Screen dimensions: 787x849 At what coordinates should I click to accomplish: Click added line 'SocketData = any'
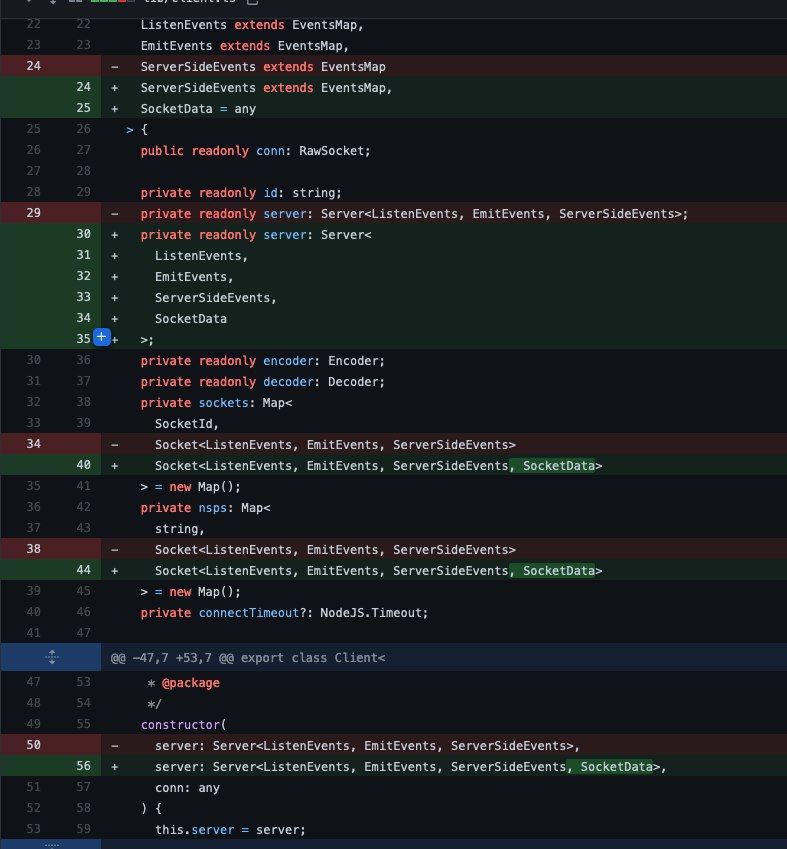click(x=198, y=109)
